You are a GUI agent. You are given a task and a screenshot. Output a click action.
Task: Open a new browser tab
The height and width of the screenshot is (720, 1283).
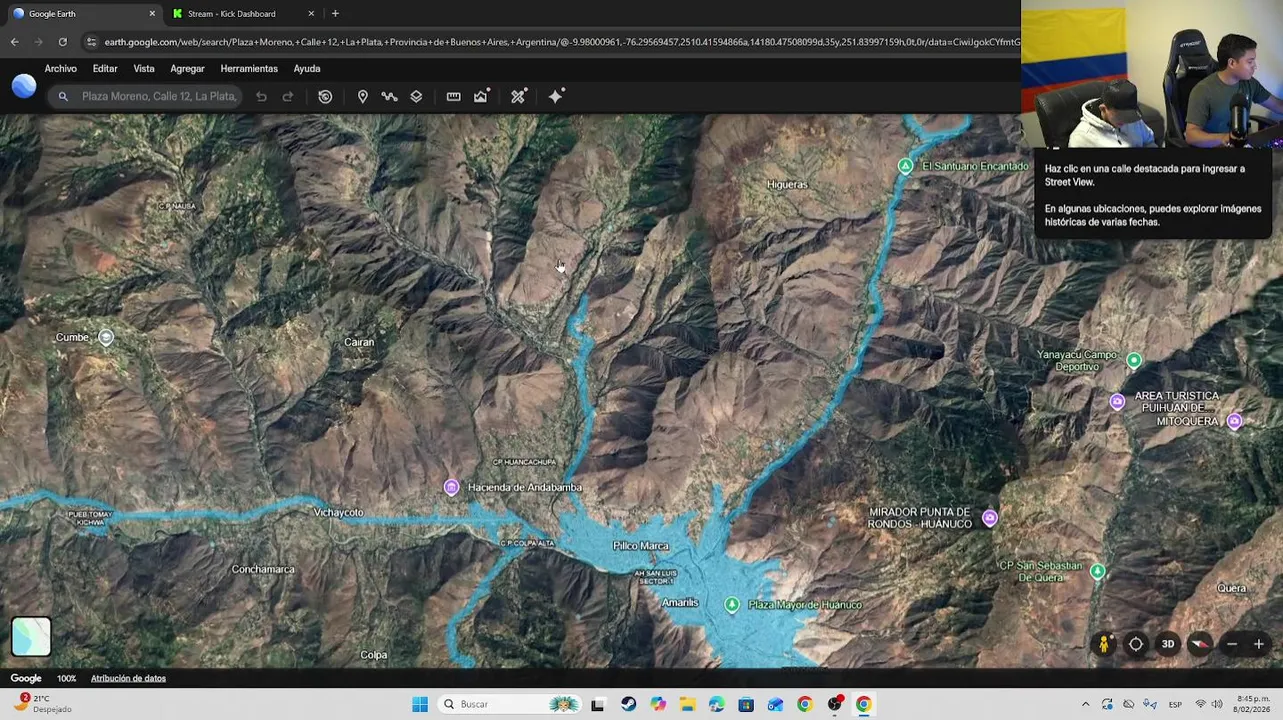coord(335,14)
